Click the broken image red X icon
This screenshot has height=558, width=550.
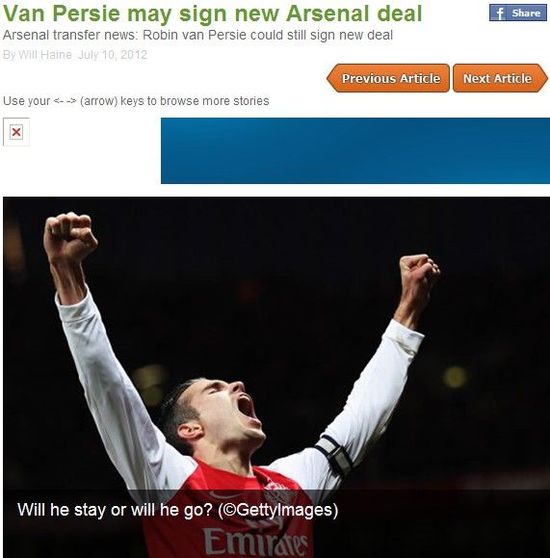click(x=16, y=132)
